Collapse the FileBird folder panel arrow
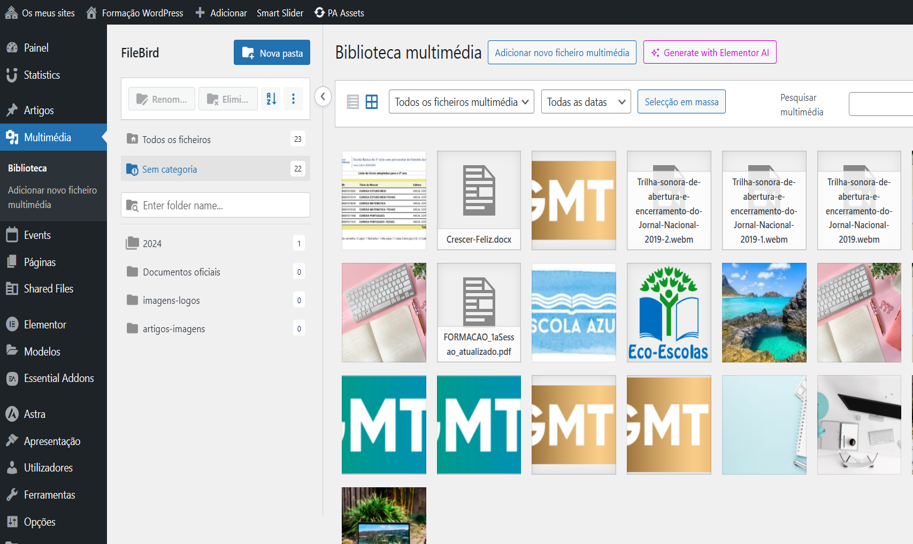 point(323,97)
